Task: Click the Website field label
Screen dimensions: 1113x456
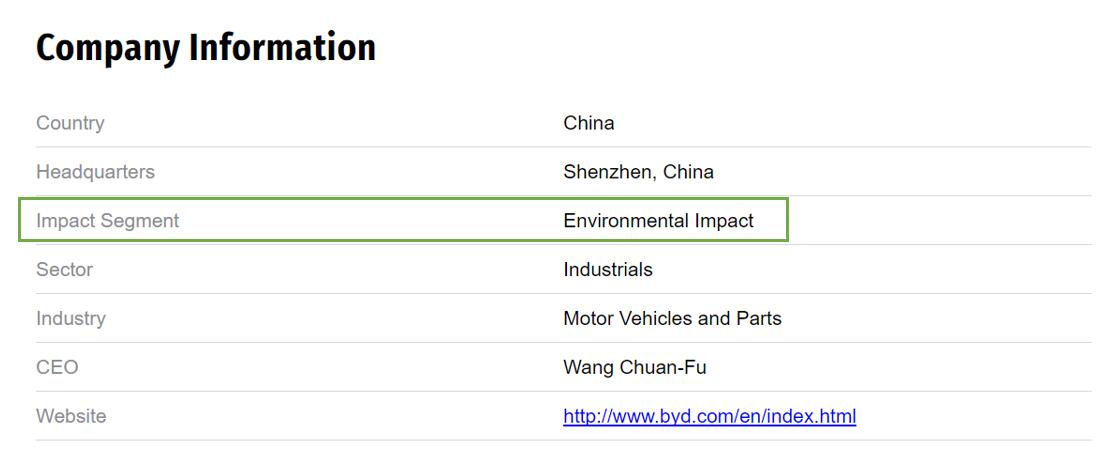Action: 71,416
